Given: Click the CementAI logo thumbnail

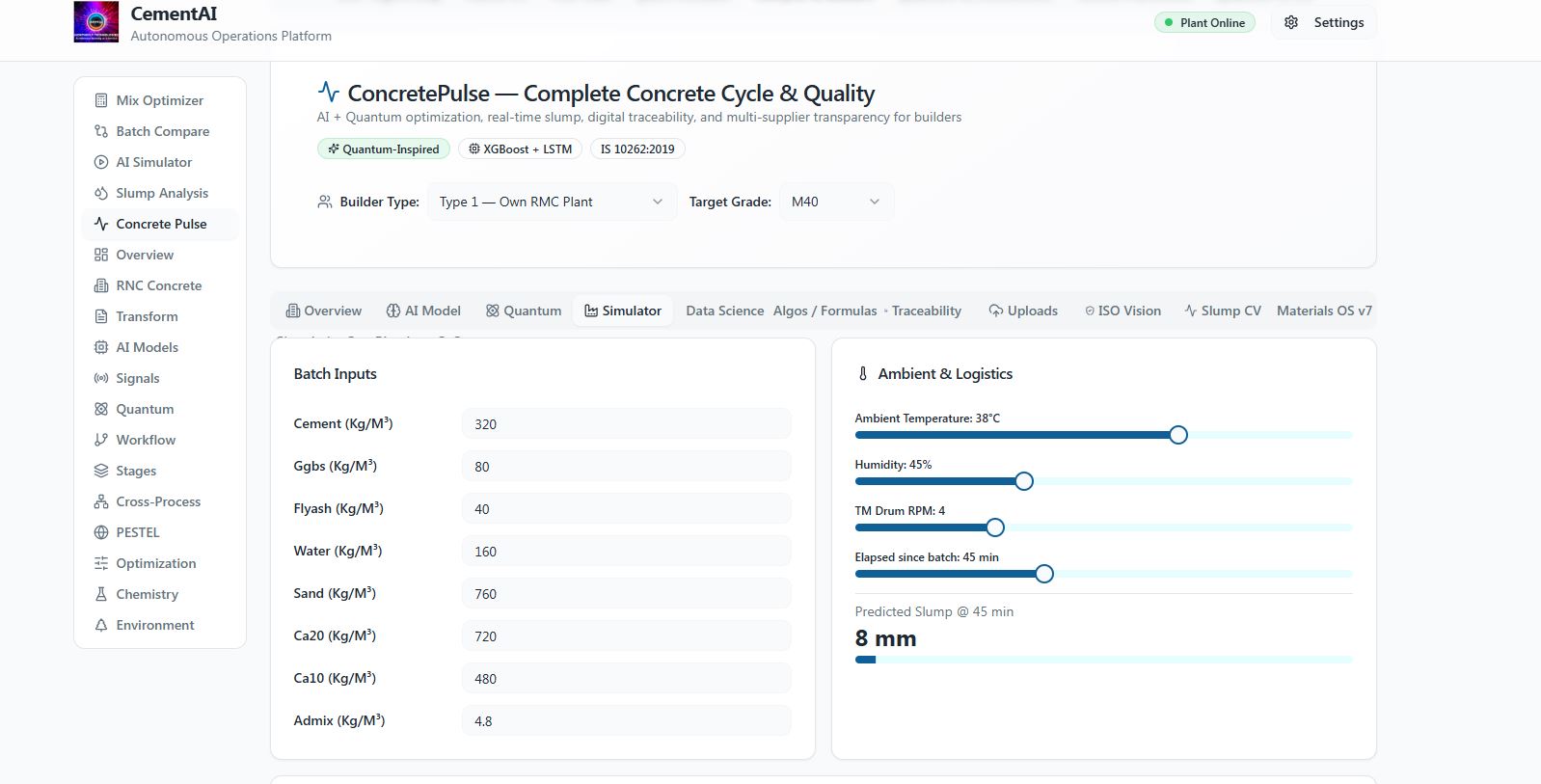Looking at the screenshot, I should (96, 22).
